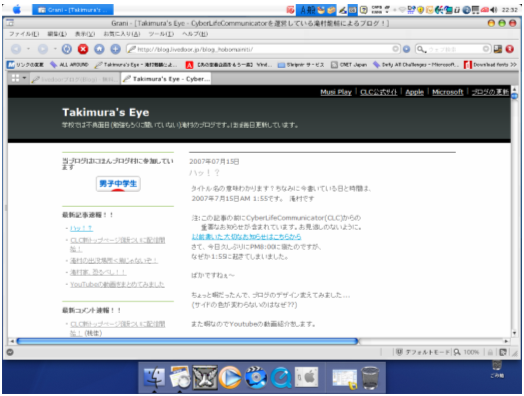Launch QuickTime player from the dock
Image resolution: width=524 pixels, height=396 pixels.
pos(281,378)
